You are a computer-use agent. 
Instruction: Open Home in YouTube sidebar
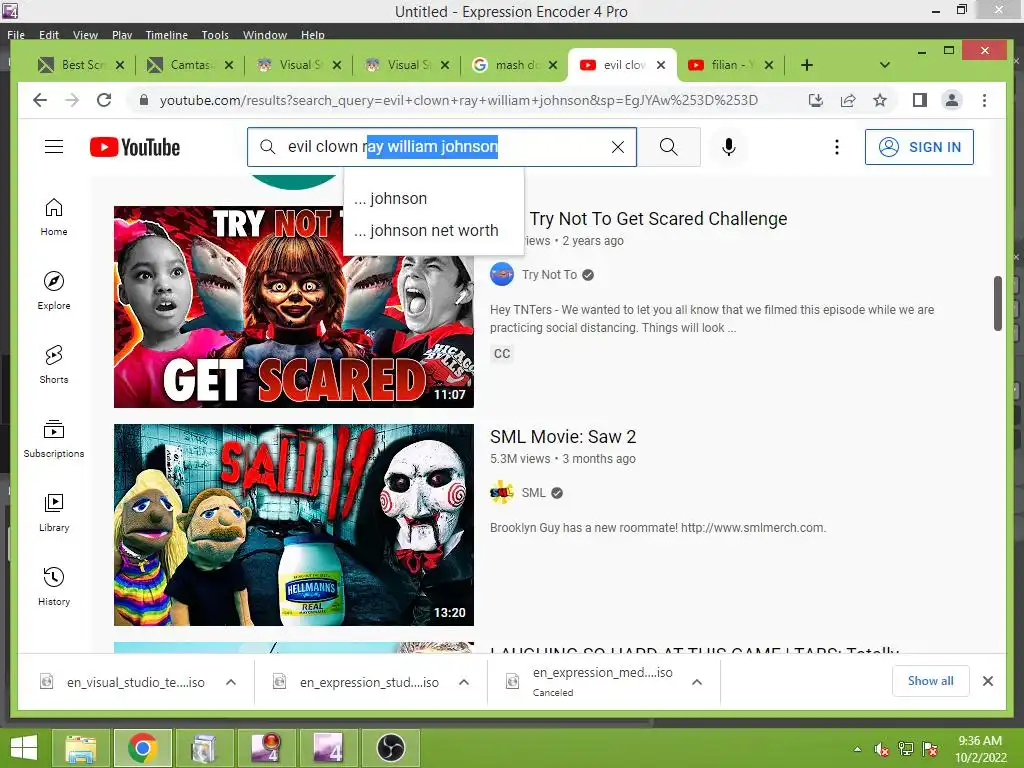pos(54,217)
